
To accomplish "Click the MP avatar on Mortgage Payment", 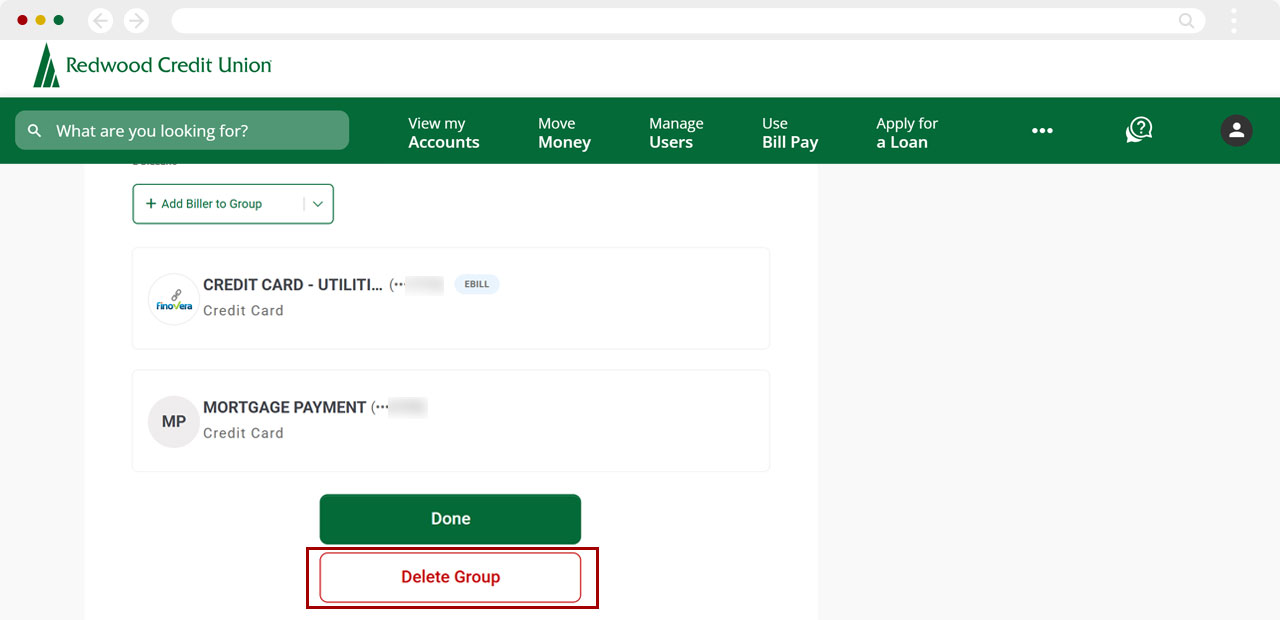I will pyautogui.click(x=173, y=421).
